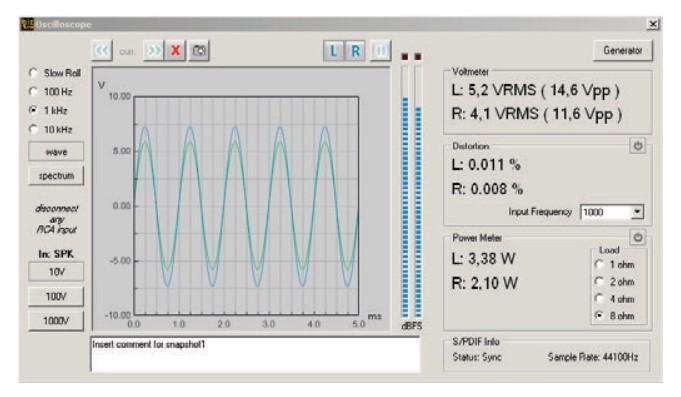Click the L power reading 3,38 W
Viewport: 681px width, 397px height.
(483, 259)
